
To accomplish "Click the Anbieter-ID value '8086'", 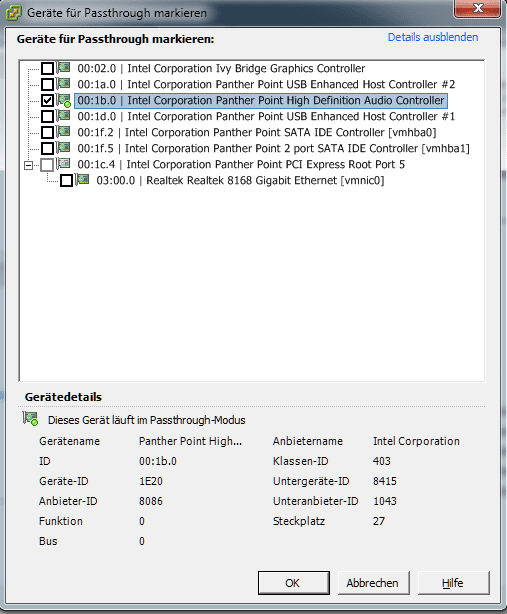I will point(151,501).
